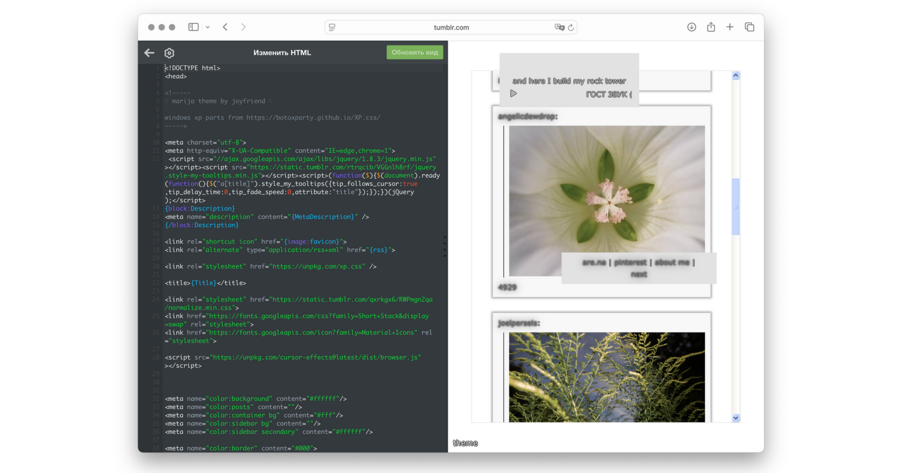The height and width of the screenshot is (473, 900).
Task: Play the audio in music player
Action: pos(514,94)
